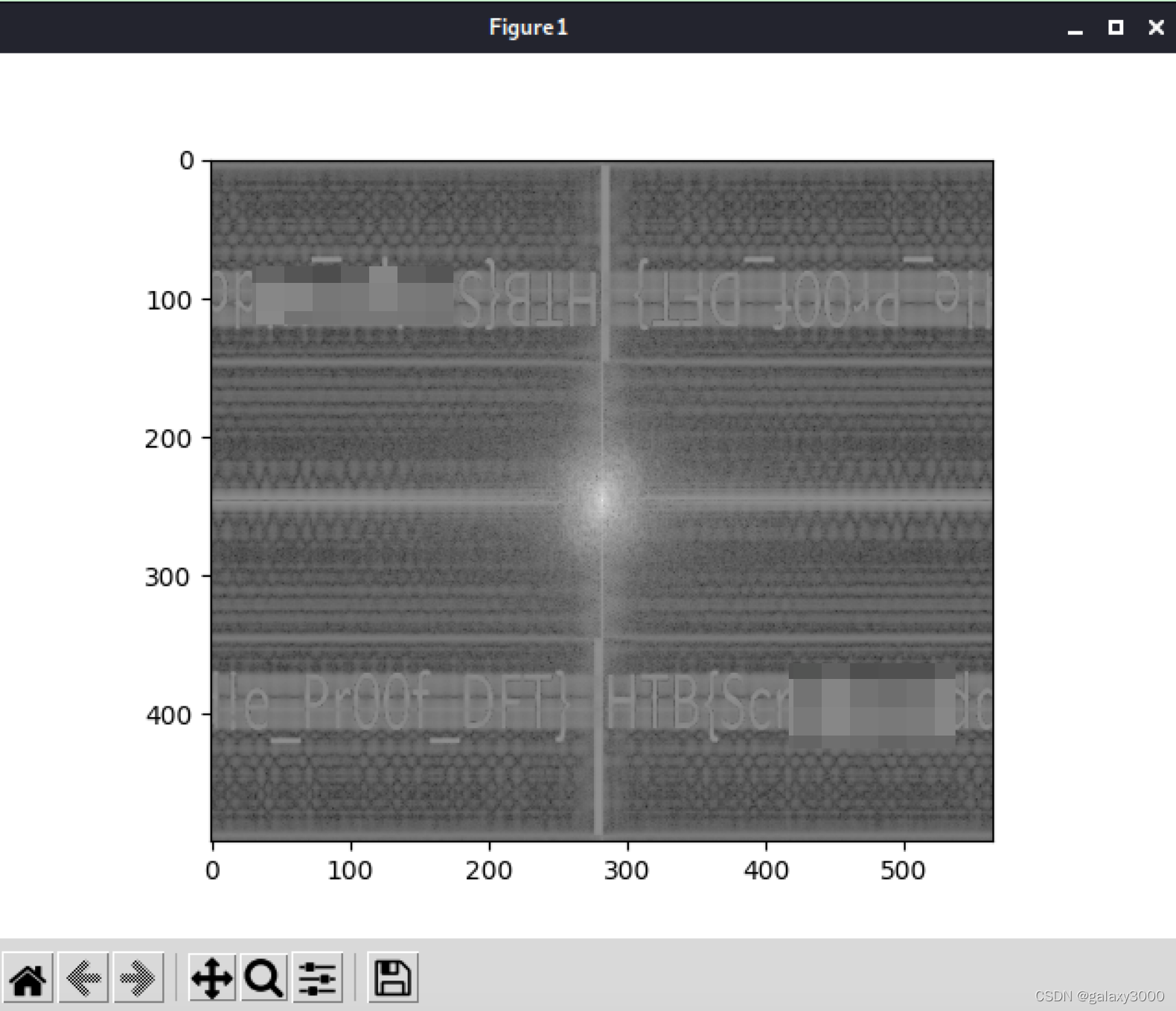Click the x-axis tick label 300
Screen dimensions: 1176x1011
point(627,870)
